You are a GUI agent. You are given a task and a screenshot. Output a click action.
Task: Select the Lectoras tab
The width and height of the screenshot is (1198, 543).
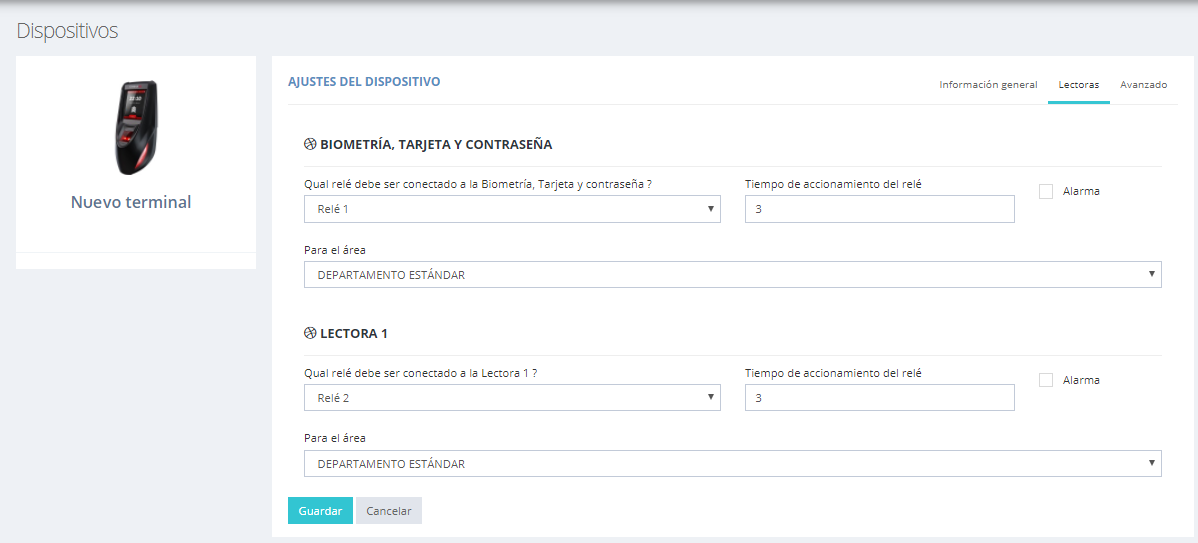[1079, 85]
